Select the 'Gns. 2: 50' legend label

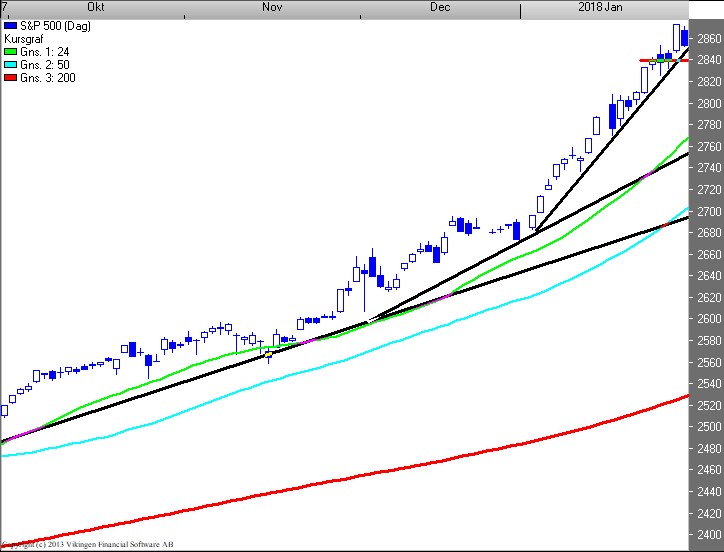(44, 65)
